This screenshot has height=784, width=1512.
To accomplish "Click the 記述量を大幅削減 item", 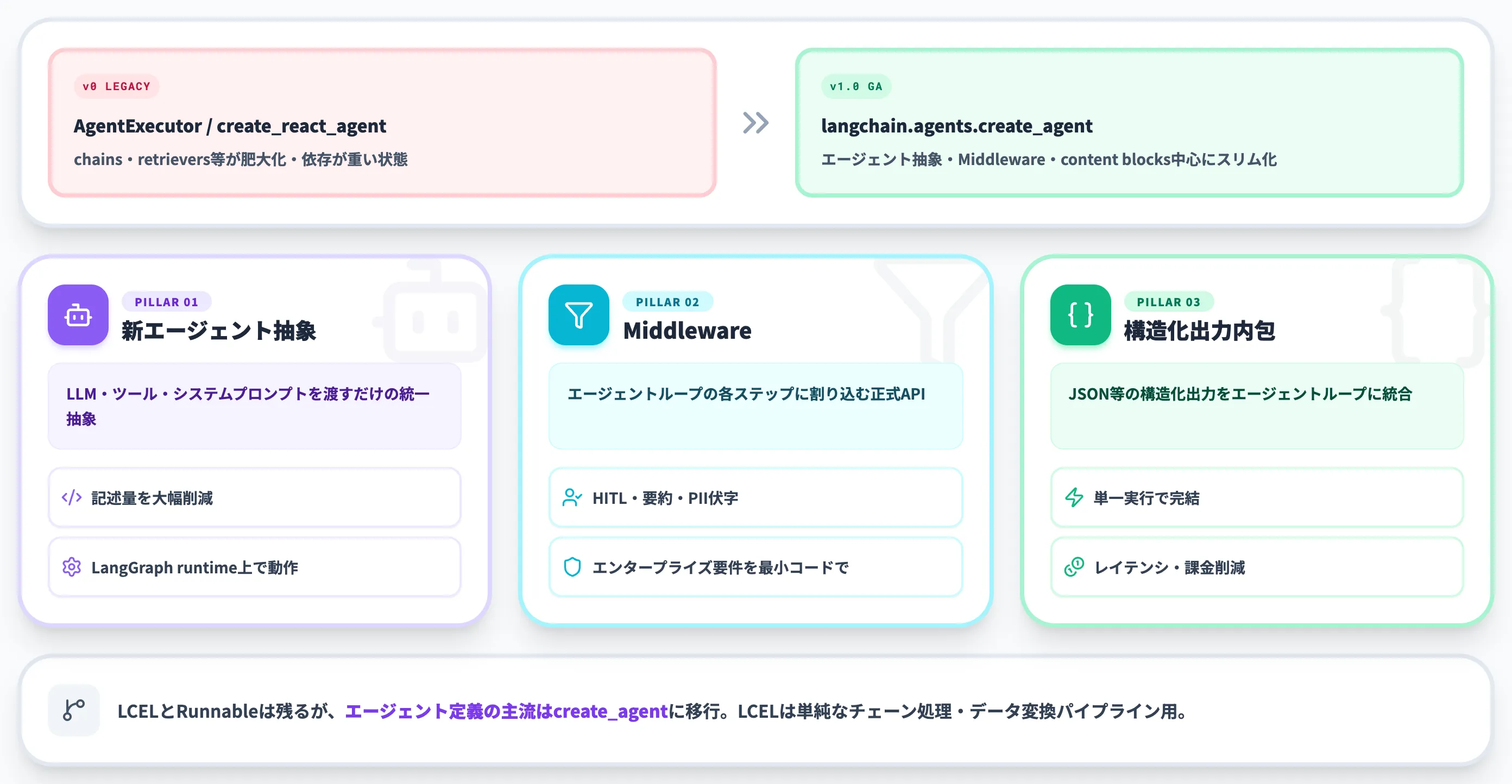I will (254, 498).
